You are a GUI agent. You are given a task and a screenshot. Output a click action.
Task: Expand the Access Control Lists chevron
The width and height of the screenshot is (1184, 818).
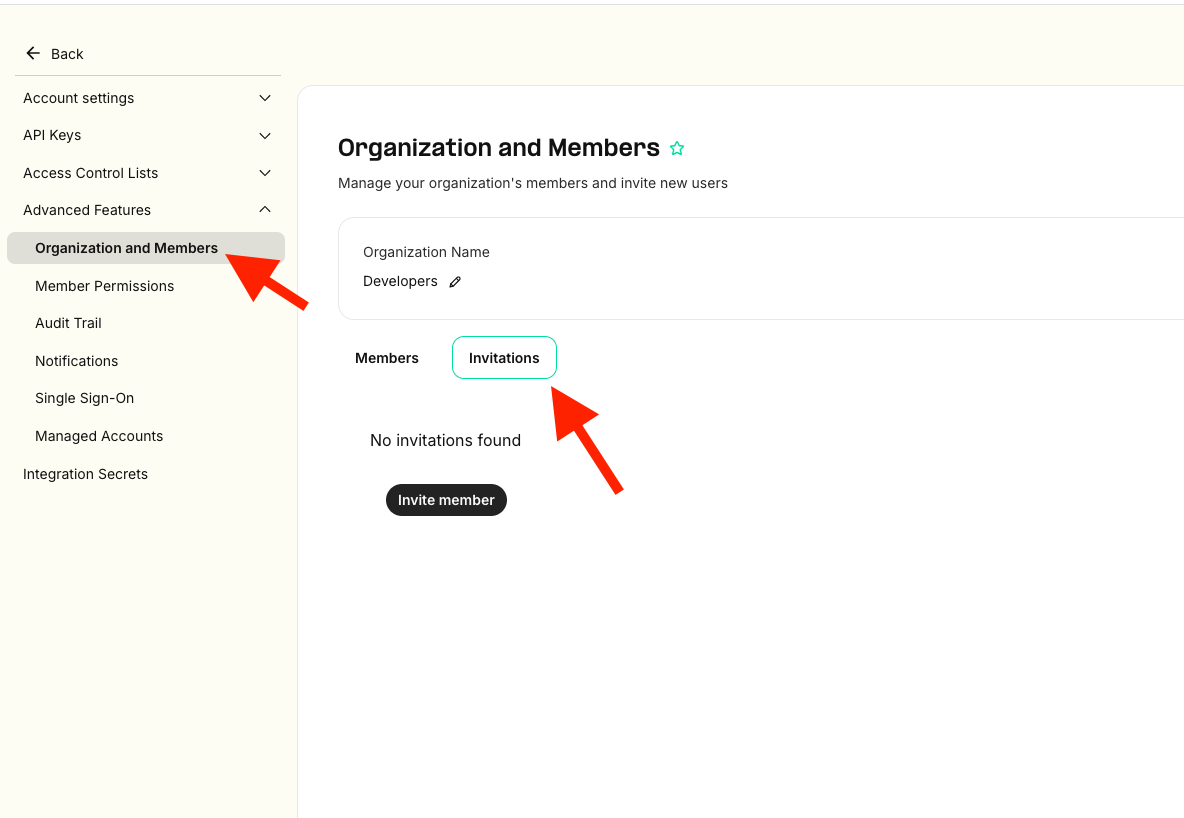(265, 173)
